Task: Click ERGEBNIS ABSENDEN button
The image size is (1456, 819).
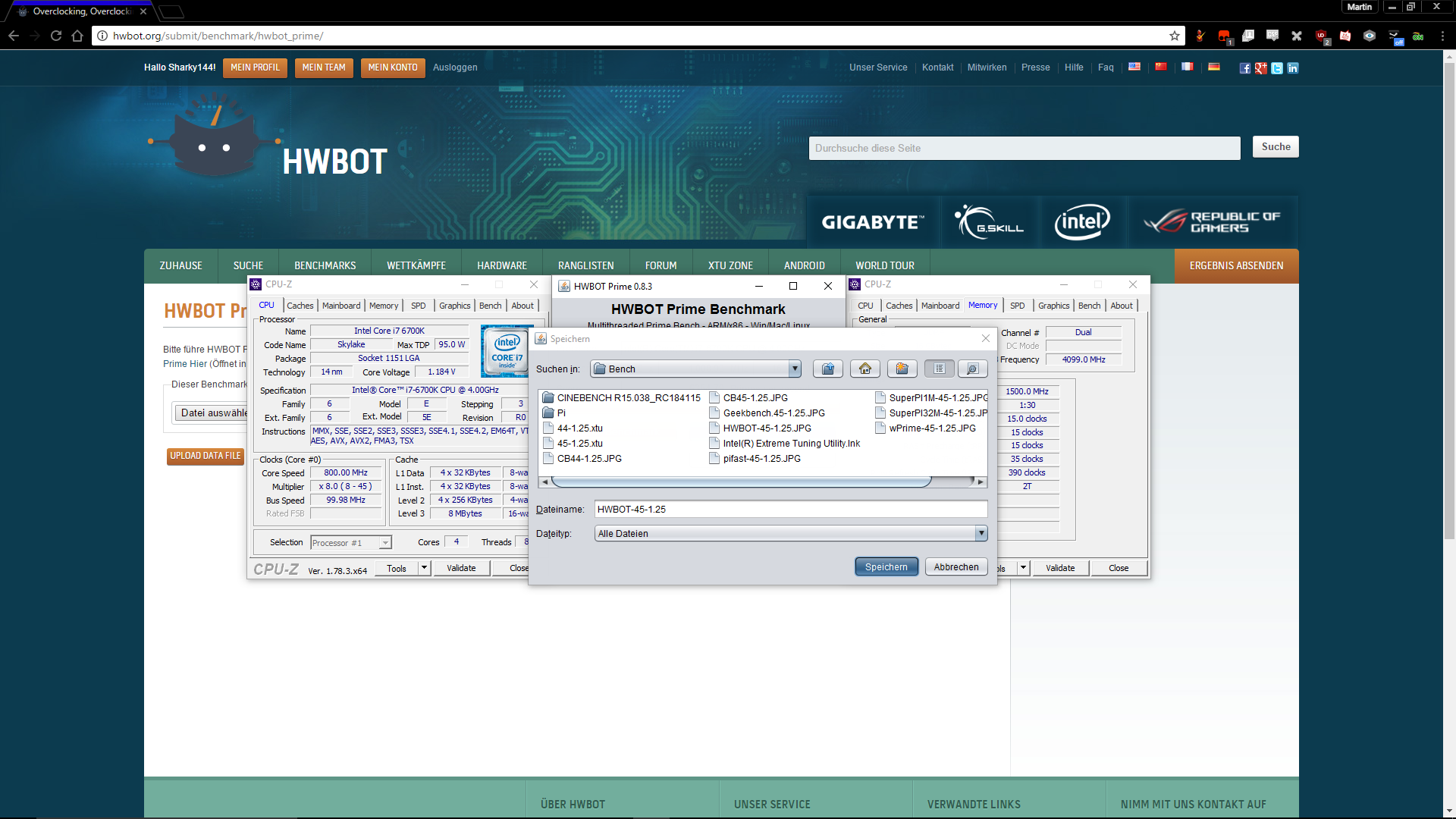Action: pos(1236,265)
